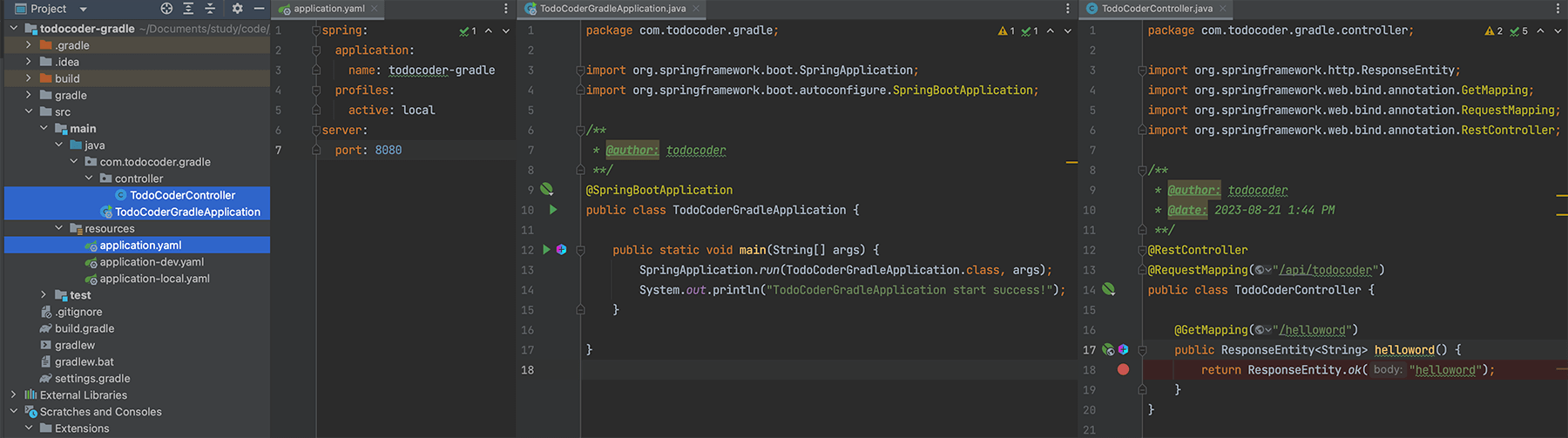Collapse the todocoder-gradle root project node

(x=14, y=28)
